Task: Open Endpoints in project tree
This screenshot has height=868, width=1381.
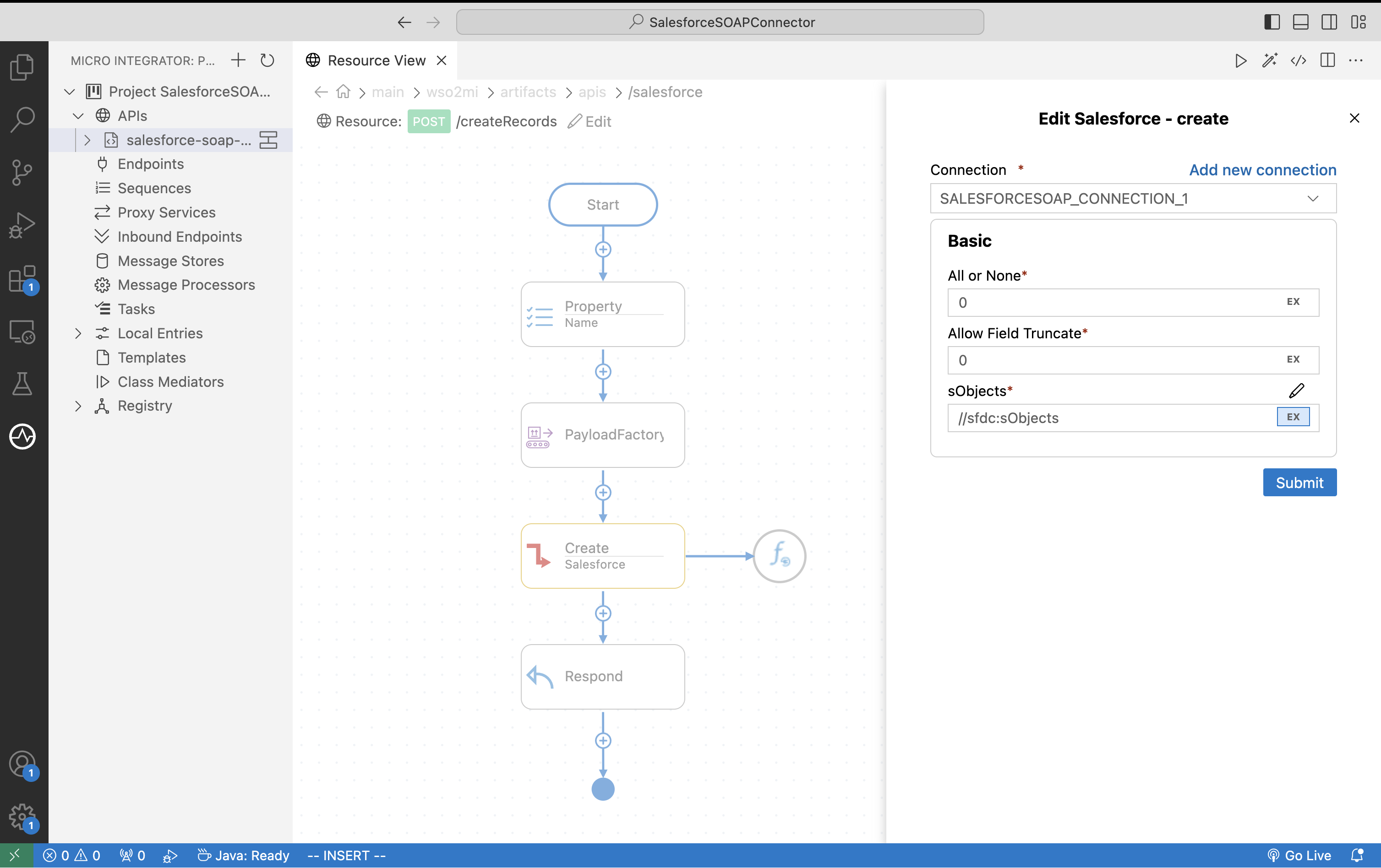Action: 150,164
